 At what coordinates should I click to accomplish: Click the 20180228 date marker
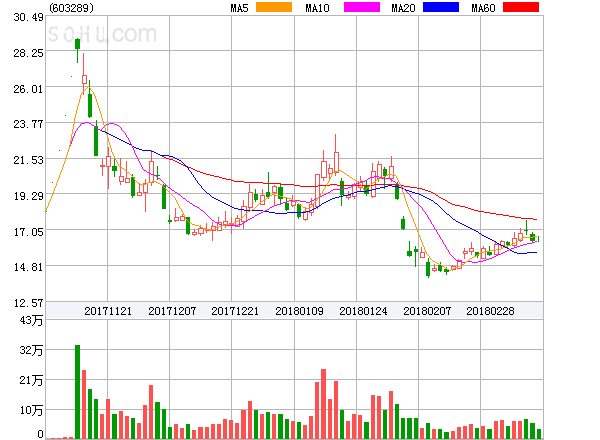(x=490, y=311)
